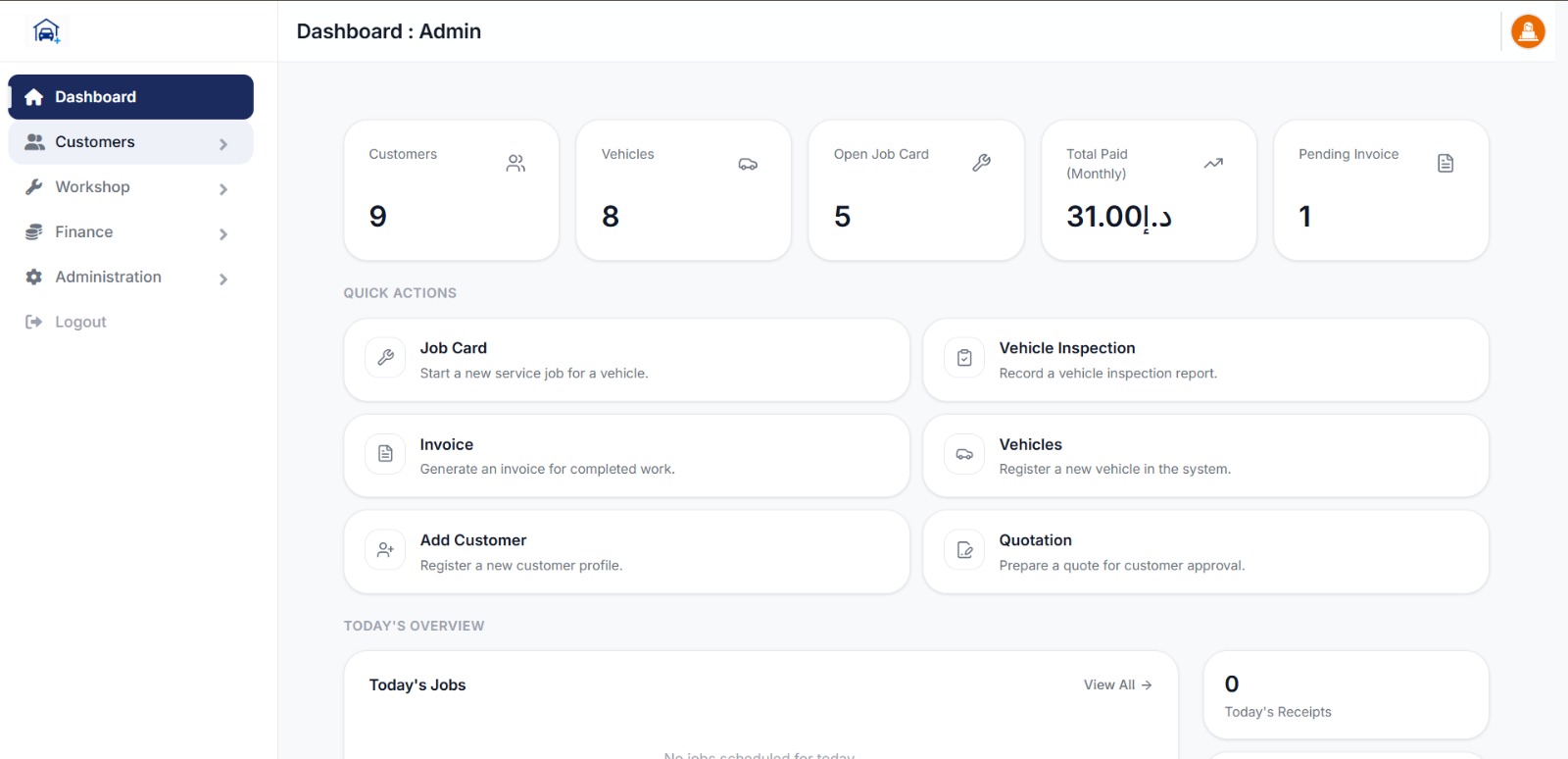Click the Open Job Card count 5
Viewport: 1568px width, 759px height.
click(843, 216)
